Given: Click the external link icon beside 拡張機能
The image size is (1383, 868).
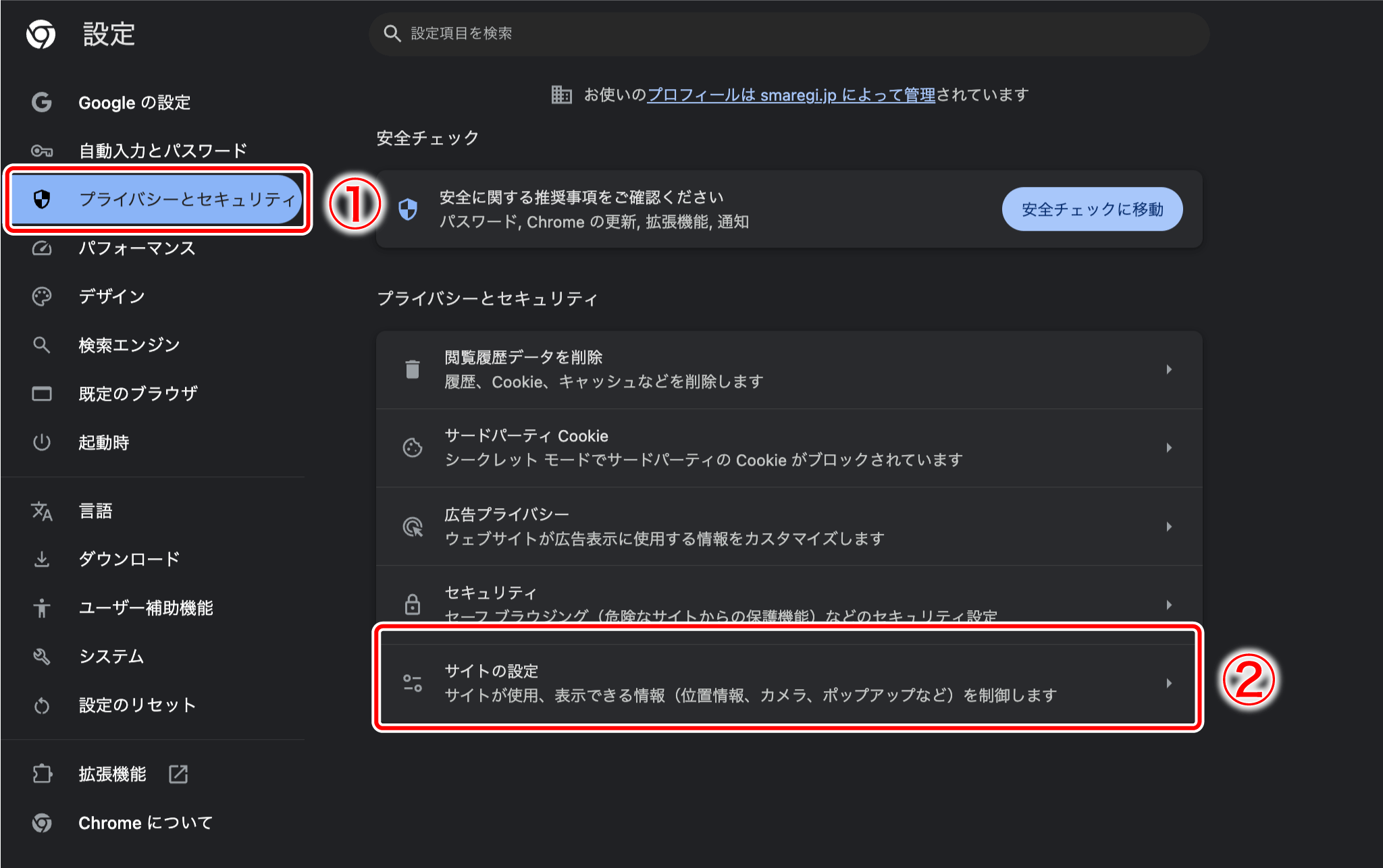Looking at the screenshot, I should coord(178,774).
